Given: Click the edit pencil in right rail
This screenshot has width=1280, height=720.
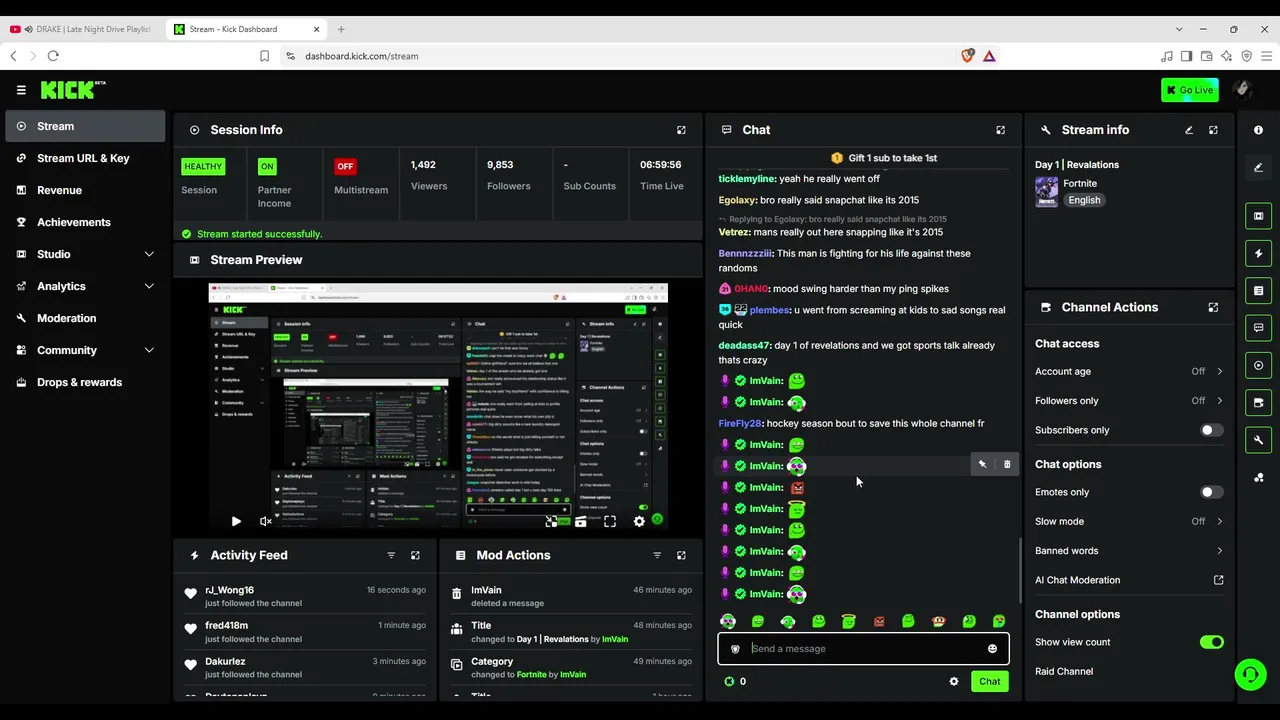Looking at the screenshot, I should [x=1258, y=168].
